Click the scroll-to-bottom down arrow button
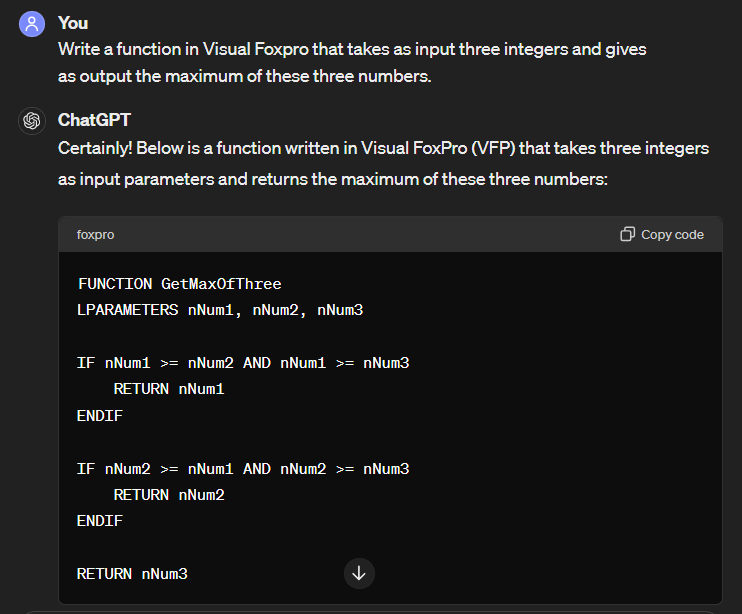Screen dimensions: 742x614 pyautogui.click(x=359, y=573)
